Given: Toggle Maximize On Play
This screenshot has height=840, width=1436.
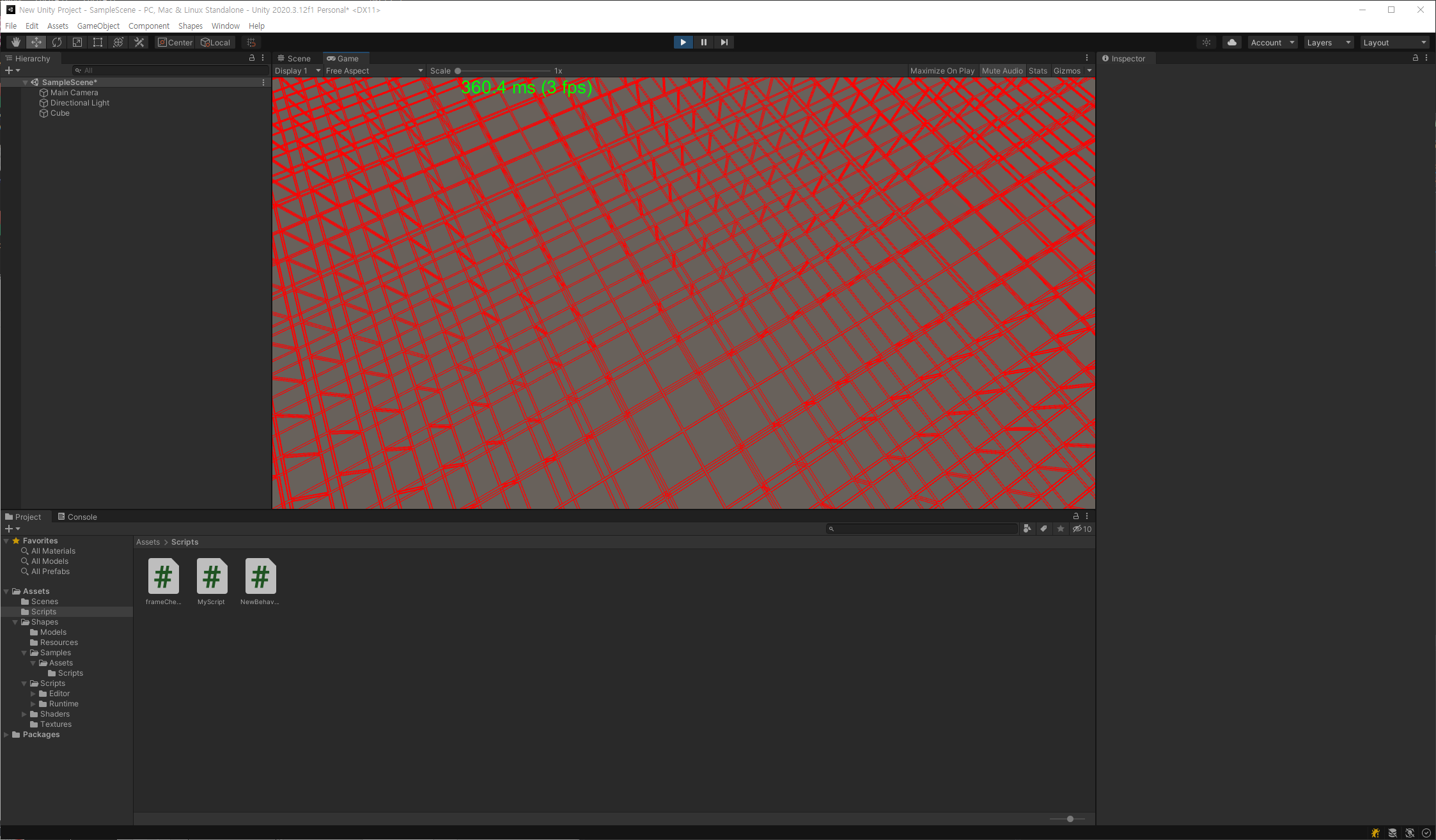Looking at the screenshot, I should (942, 71).
